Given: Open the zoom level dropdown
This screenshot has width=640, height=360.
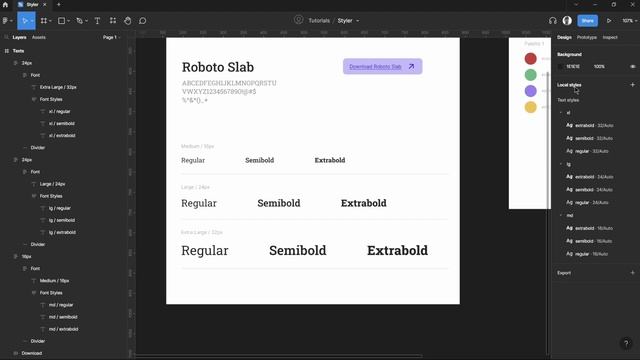Looking at the screenshot, I should coord(629,20).
